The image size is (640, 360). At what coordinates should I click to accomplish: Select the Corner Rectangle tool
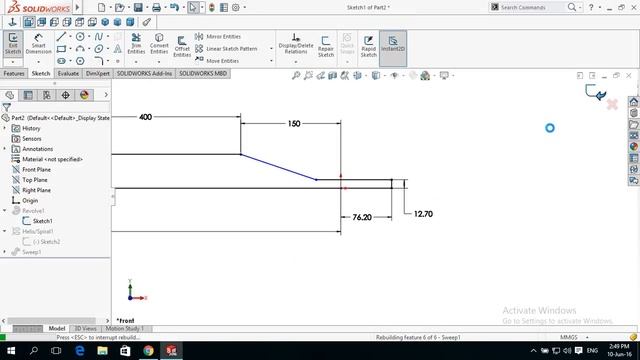click(61, 49)
